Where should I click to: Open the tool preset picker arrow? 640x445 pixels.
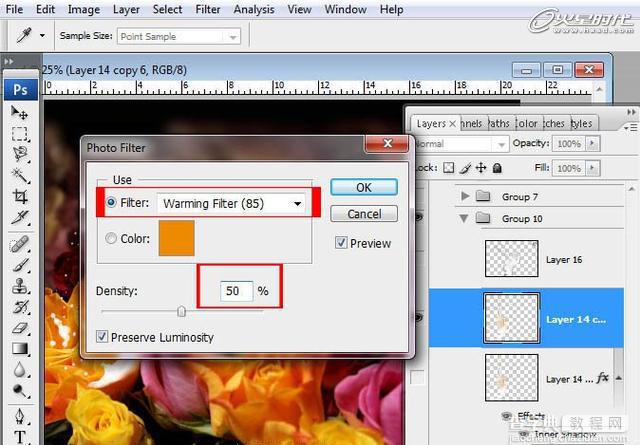click(x=42, y=36)
